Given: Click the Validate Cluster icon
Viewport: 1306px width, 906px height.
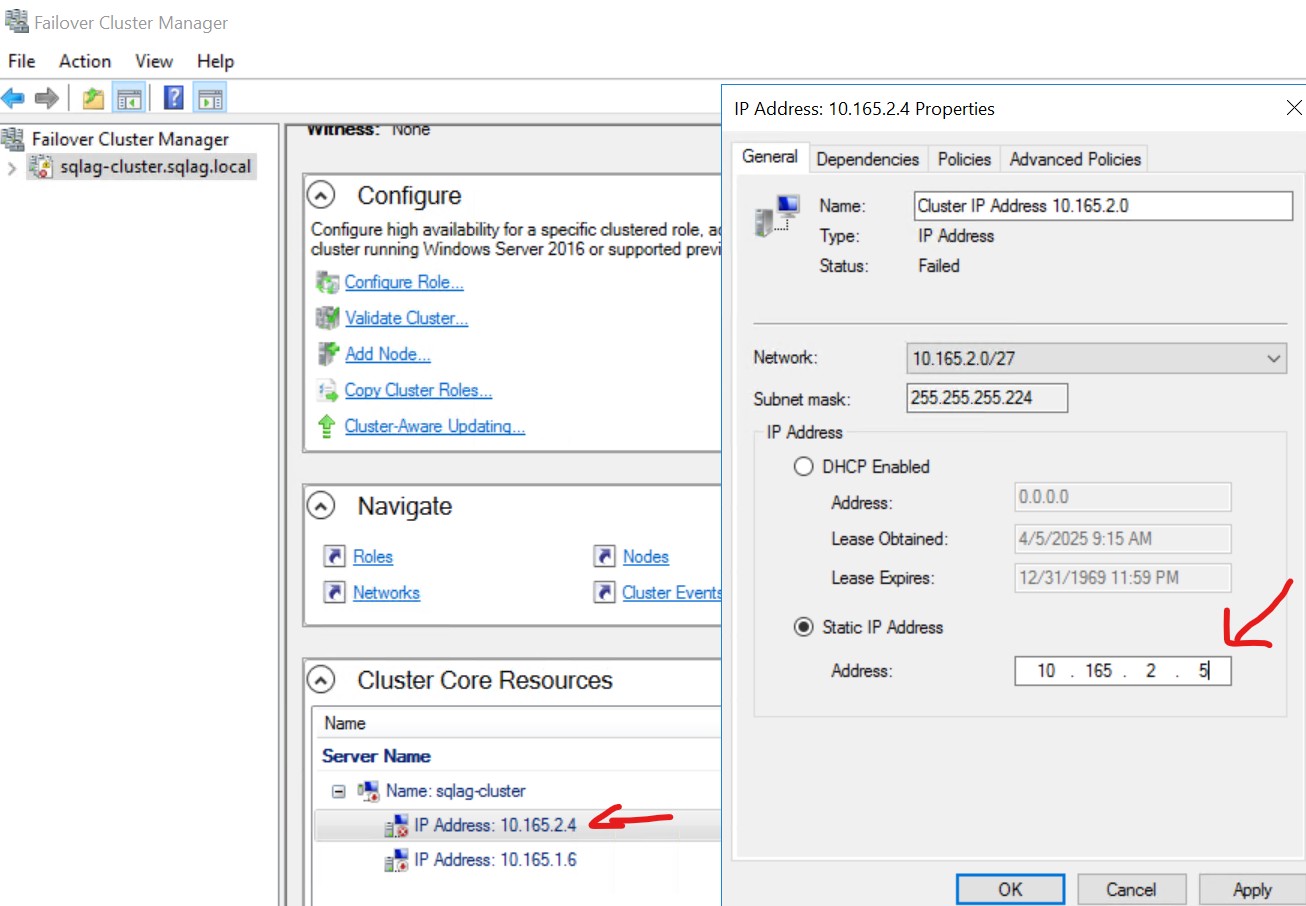Looking at the screenshot, I should point(327,318).
